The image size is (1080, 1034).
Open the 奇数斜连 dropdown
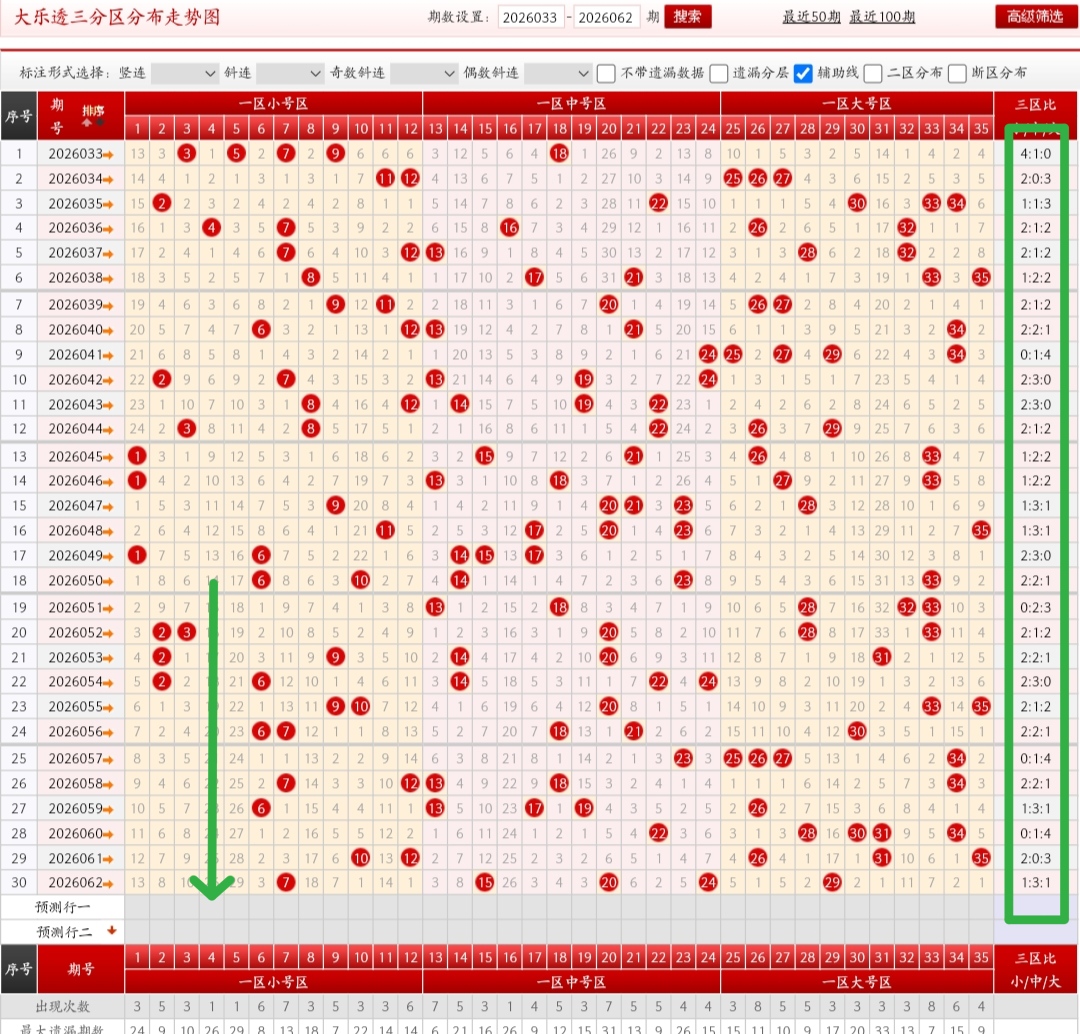(424, 73)
